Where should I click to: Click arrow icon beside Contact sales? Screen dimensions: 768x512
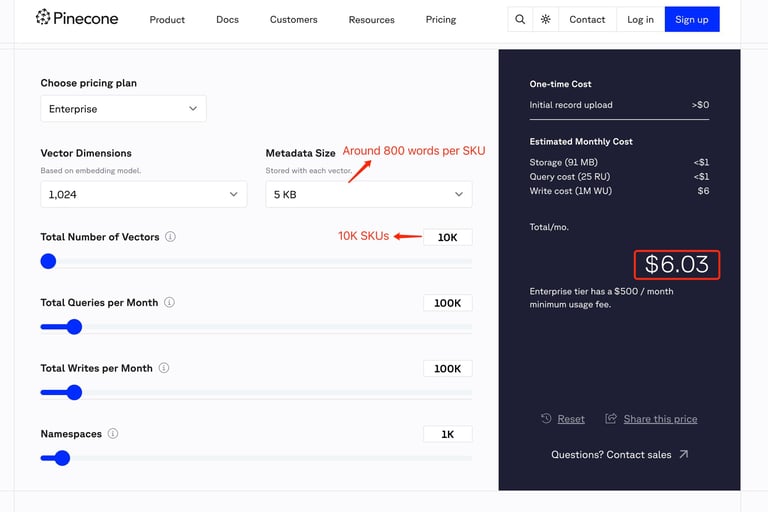pos(684,454)
